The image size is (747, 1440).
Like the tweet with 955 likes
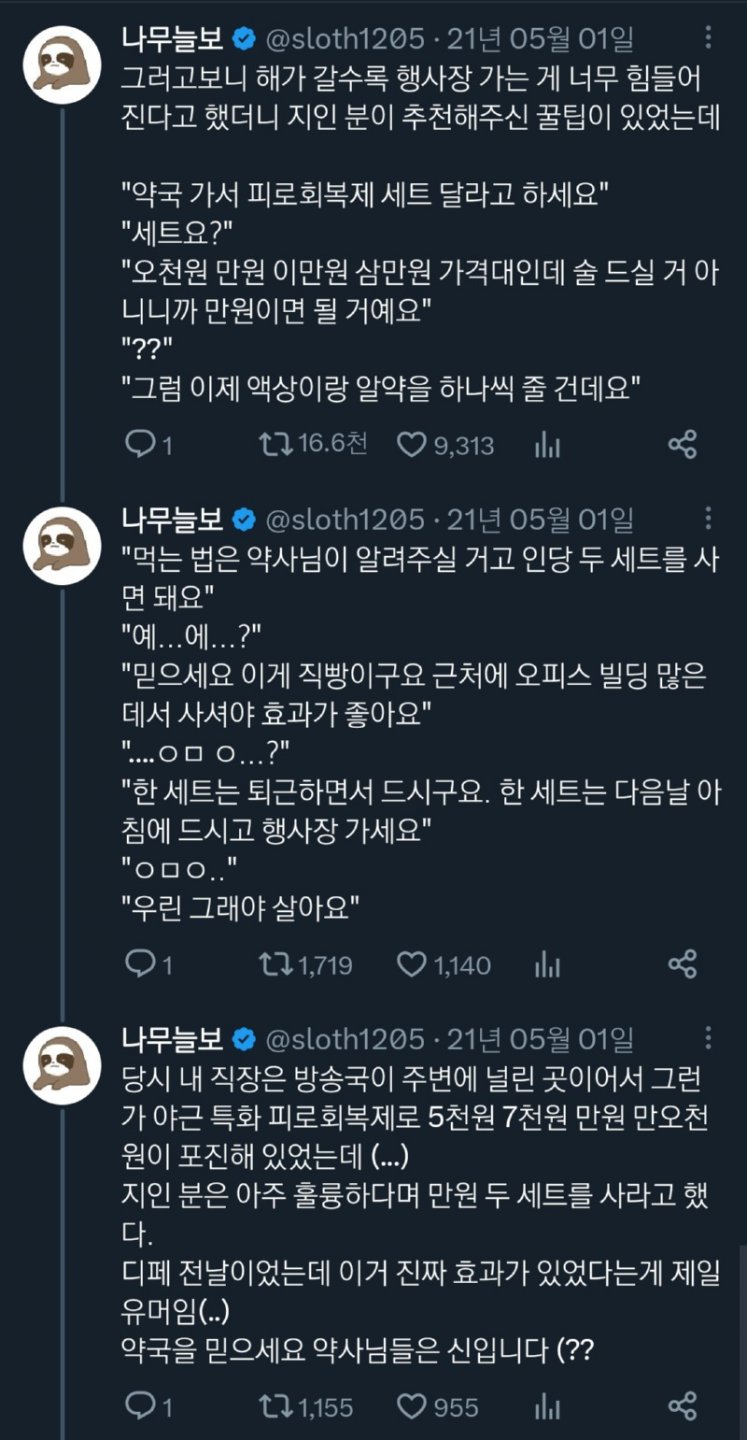point(412,1406)
